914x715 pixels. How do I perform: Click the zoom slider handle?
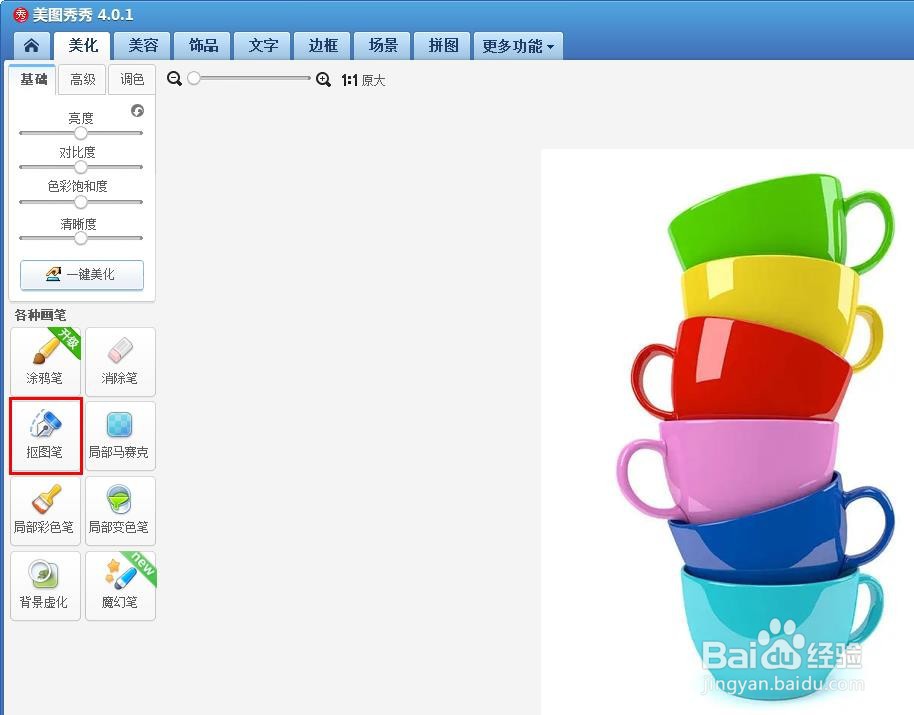click(x=194, y=78)
